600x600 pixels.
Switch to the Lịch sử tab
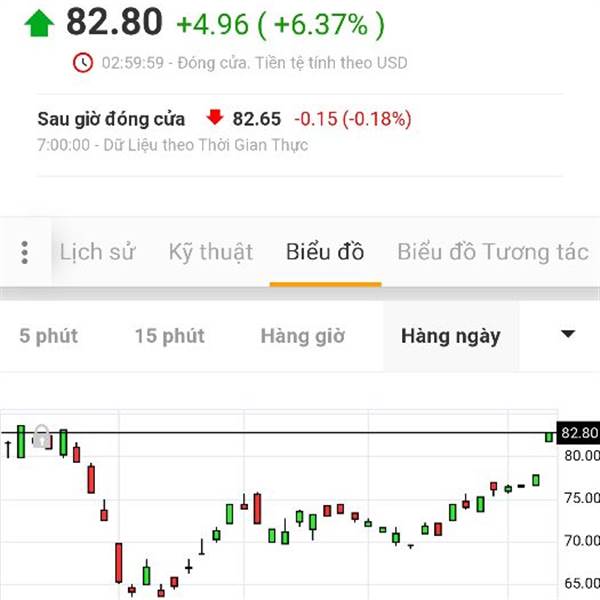coord(98,252)
